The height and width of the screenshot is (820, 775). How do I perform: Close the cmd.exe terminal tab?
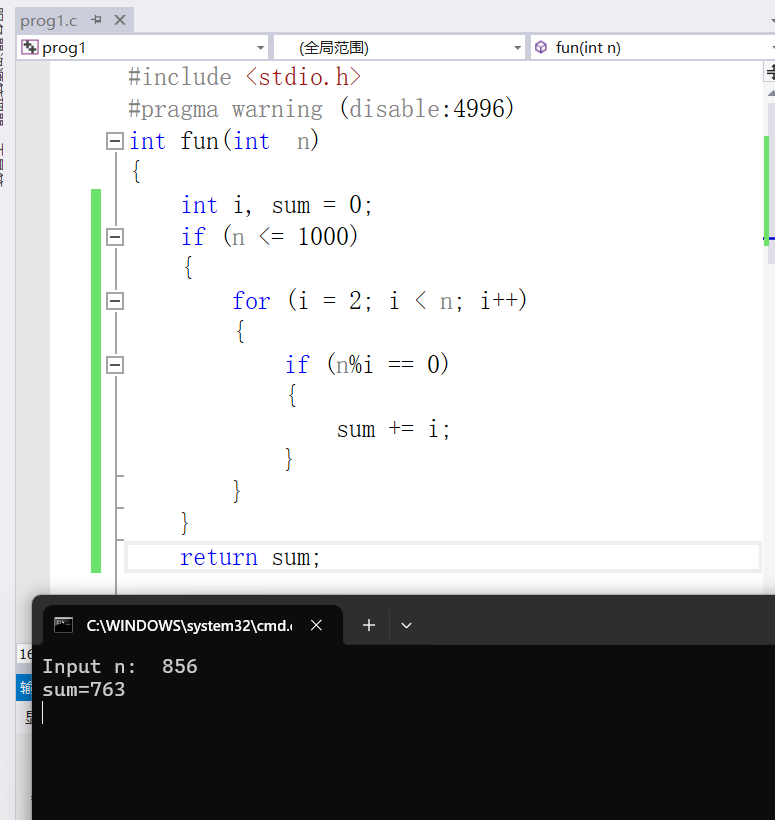[x=316, y=625]
